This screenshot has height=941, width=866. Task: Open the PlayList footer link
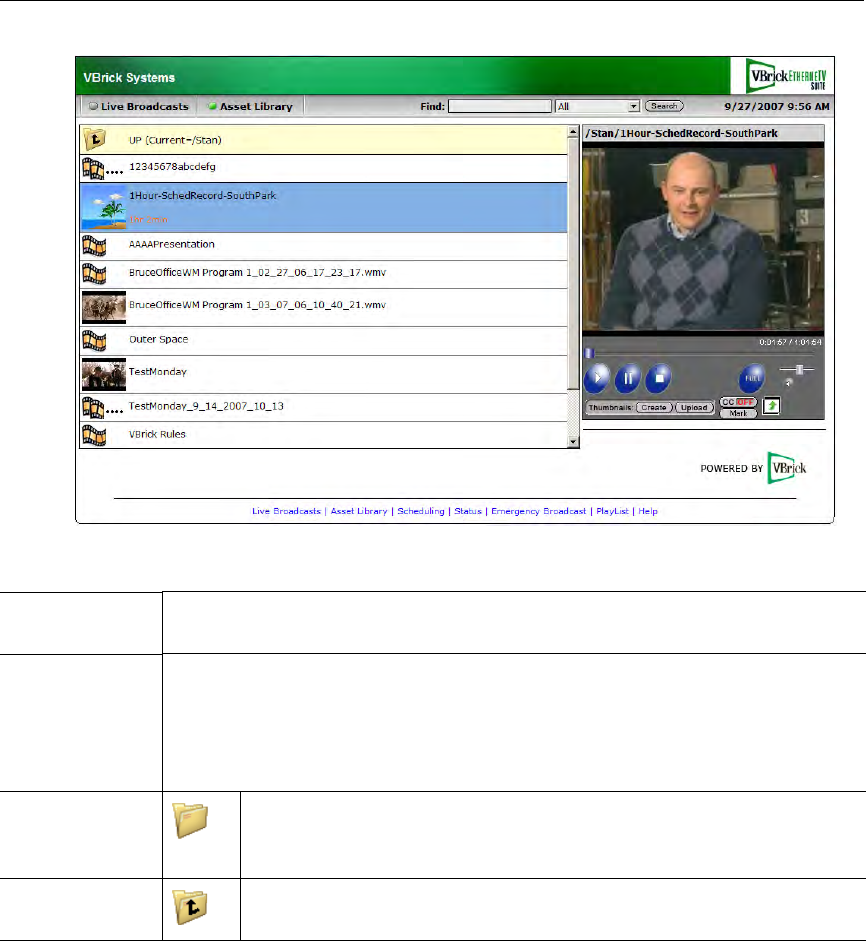click(x=612, y=511)
